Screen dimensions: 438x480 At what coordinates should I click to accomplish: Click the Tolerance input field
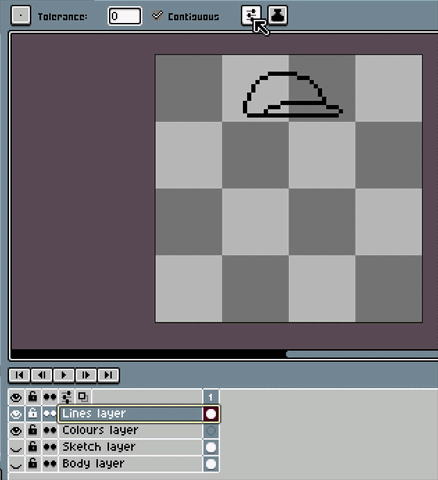point(125,16)
